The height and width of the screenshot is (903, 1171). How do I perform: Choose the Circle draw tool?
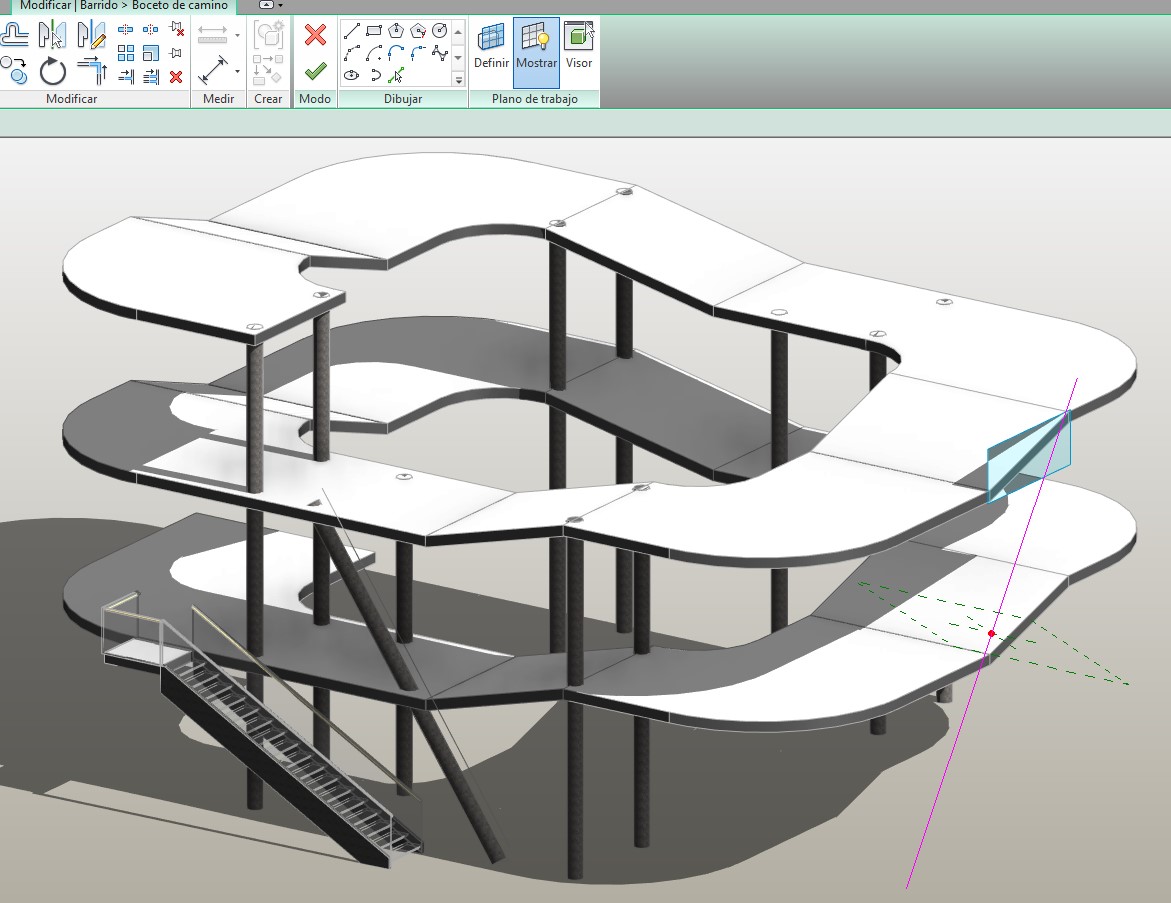[x=440, y=30]
